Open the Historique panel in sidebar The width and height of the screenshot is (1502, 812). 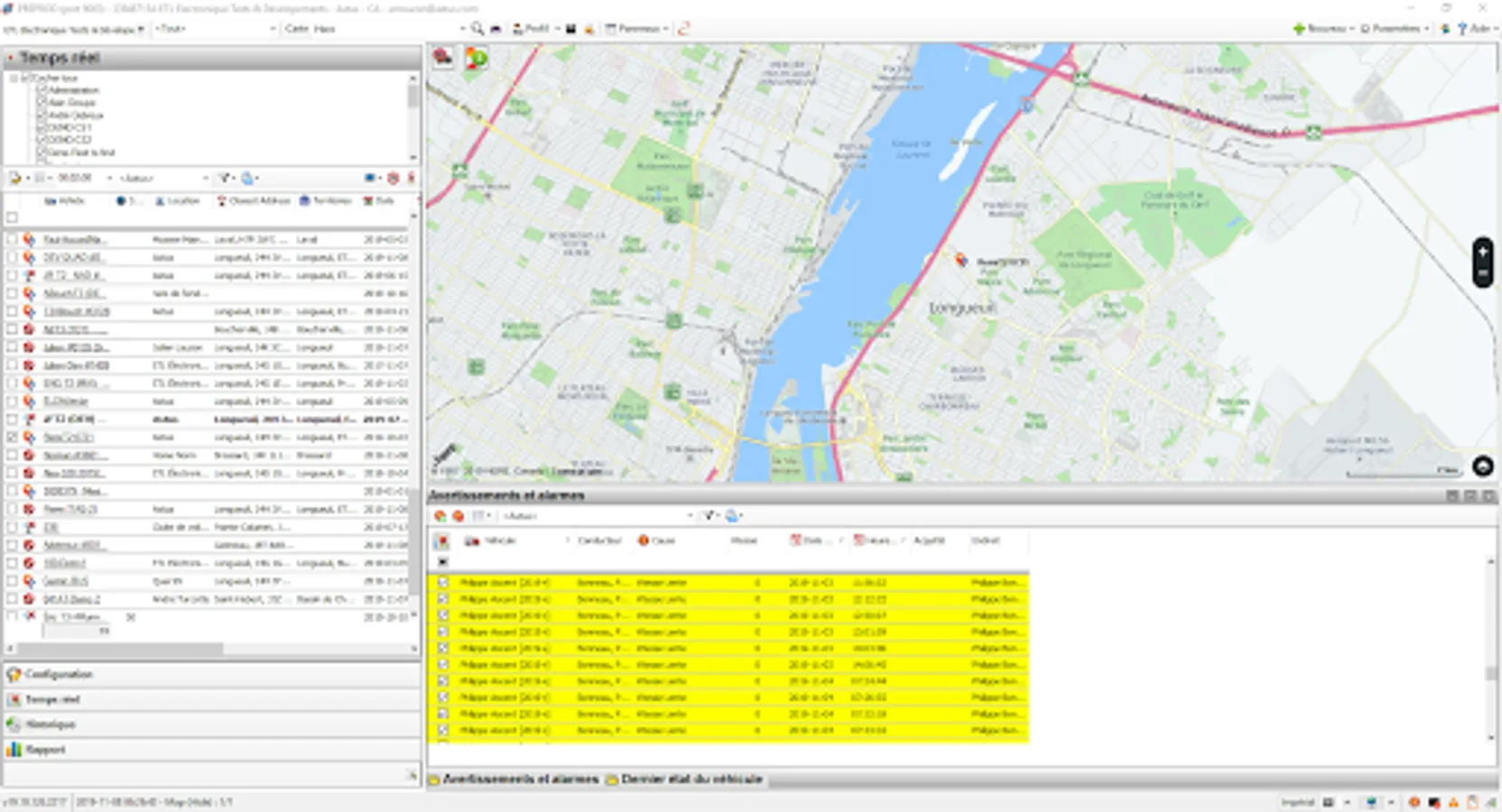(x=51, y=724)
